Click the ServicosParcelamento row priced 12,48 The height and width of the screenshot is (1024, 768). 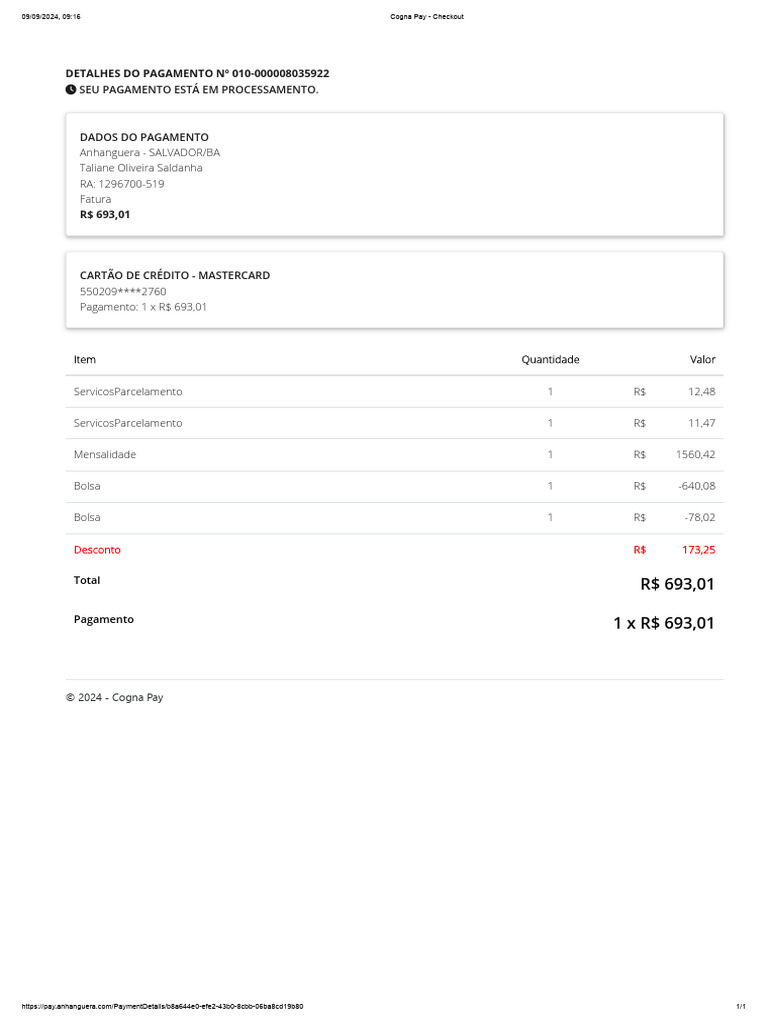click(128, 392)
